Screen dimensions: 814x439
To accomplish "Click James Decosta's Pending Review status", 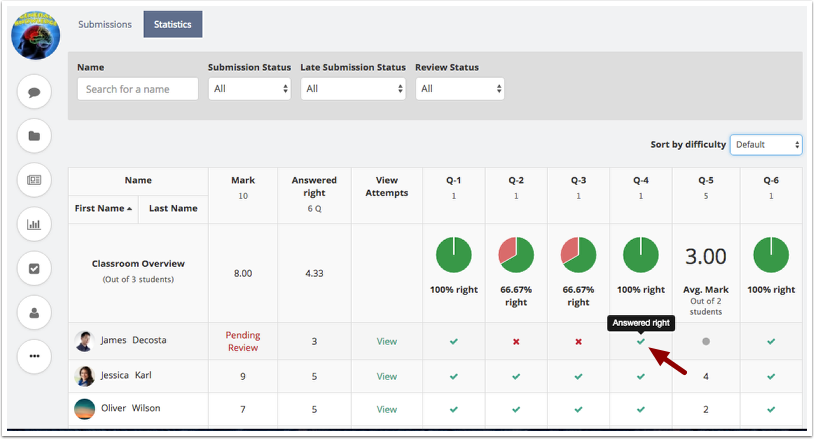I will pos(243,341).
